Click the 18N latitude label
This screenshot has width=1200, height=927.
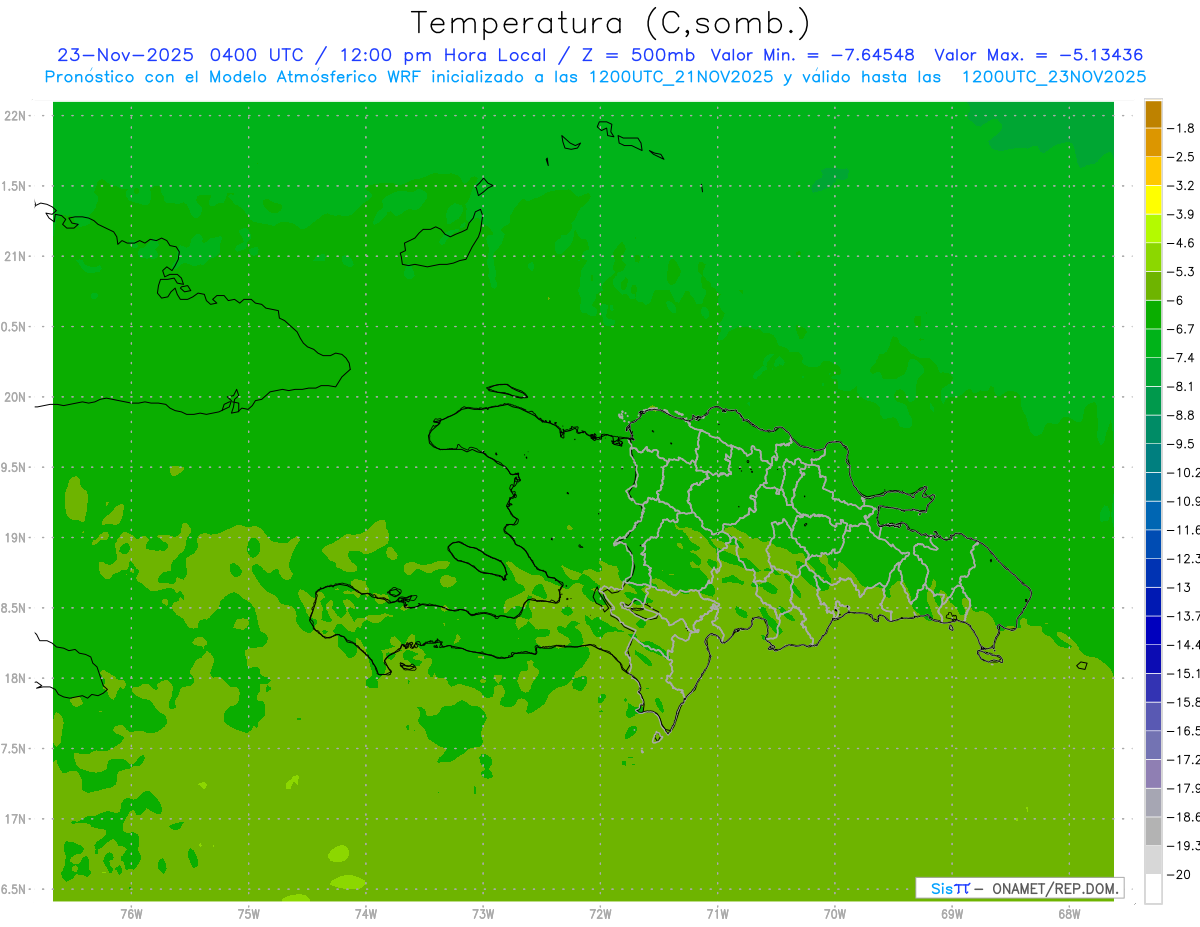pos(17,678)
